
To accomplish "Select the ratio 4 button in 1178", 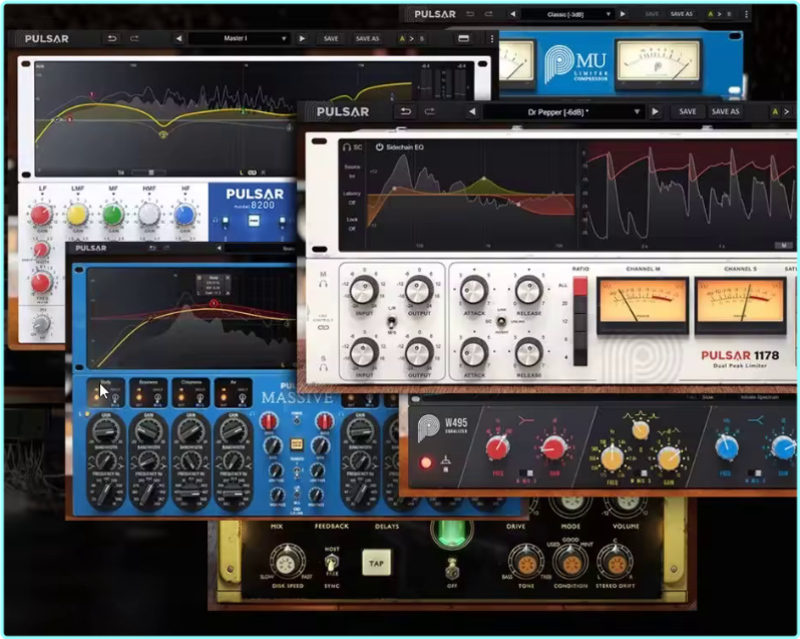I will (580, 357).
